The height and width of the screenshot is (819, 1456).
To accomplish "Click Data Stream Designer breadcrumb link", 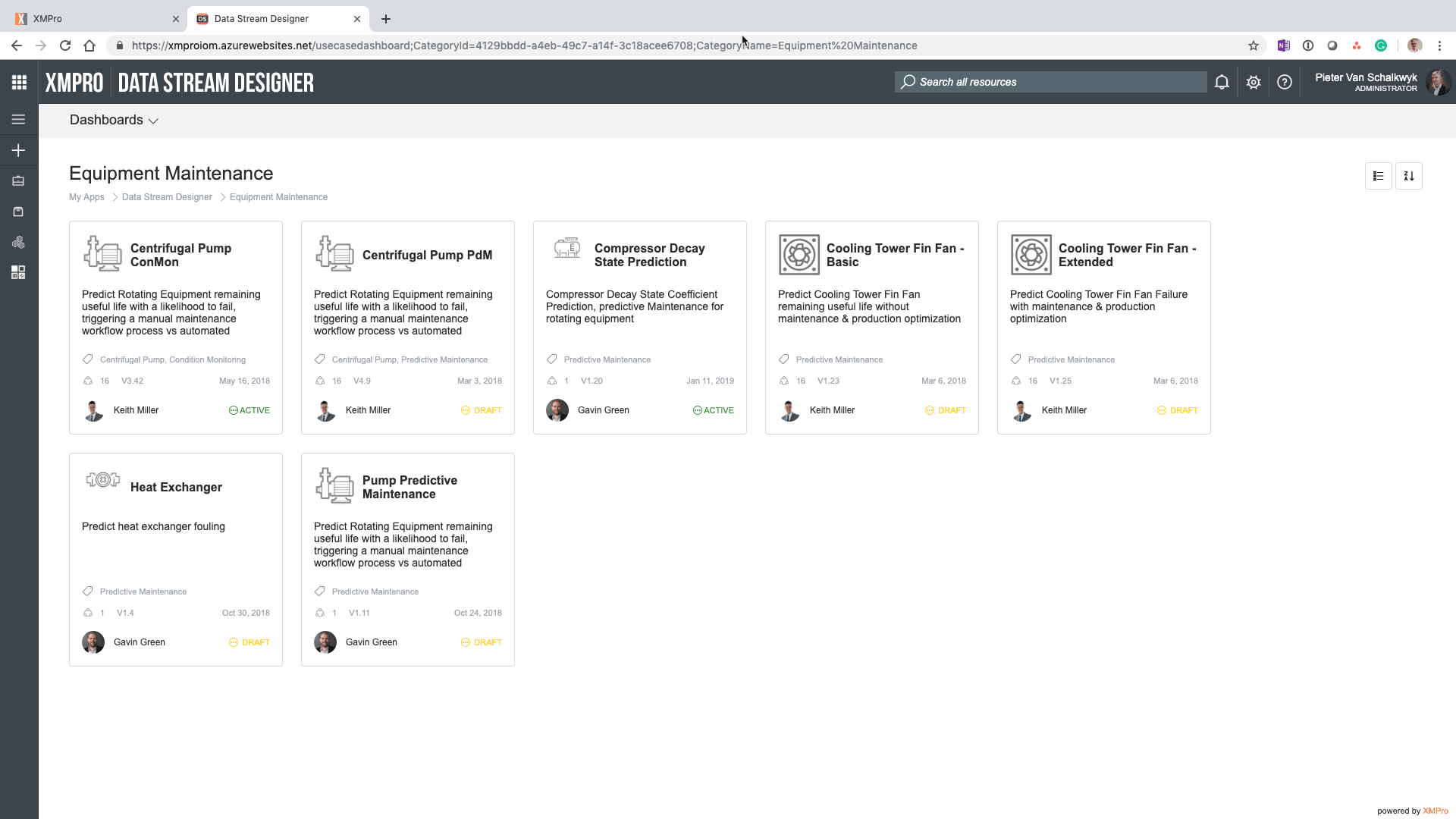I will point(167,197).
